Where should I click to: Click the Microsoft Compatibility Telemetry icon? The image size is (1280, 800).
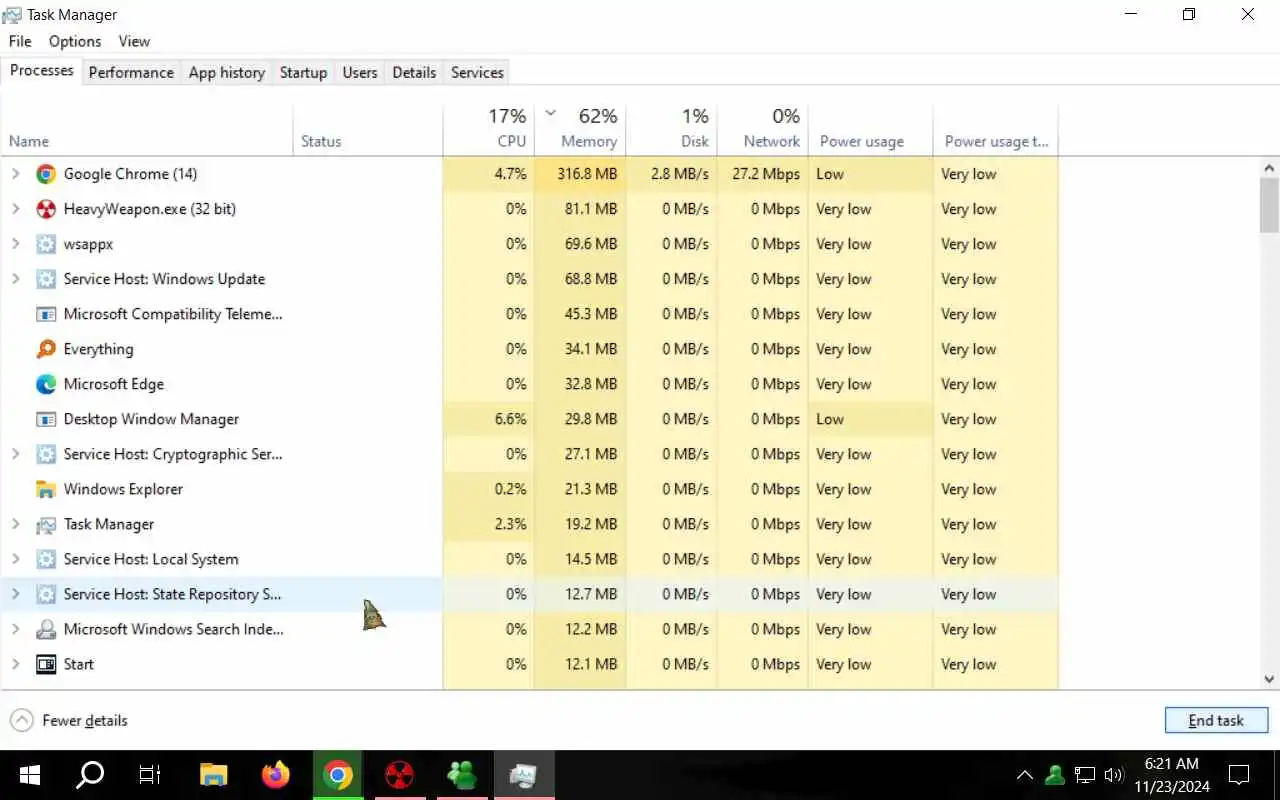pos(46,314)
